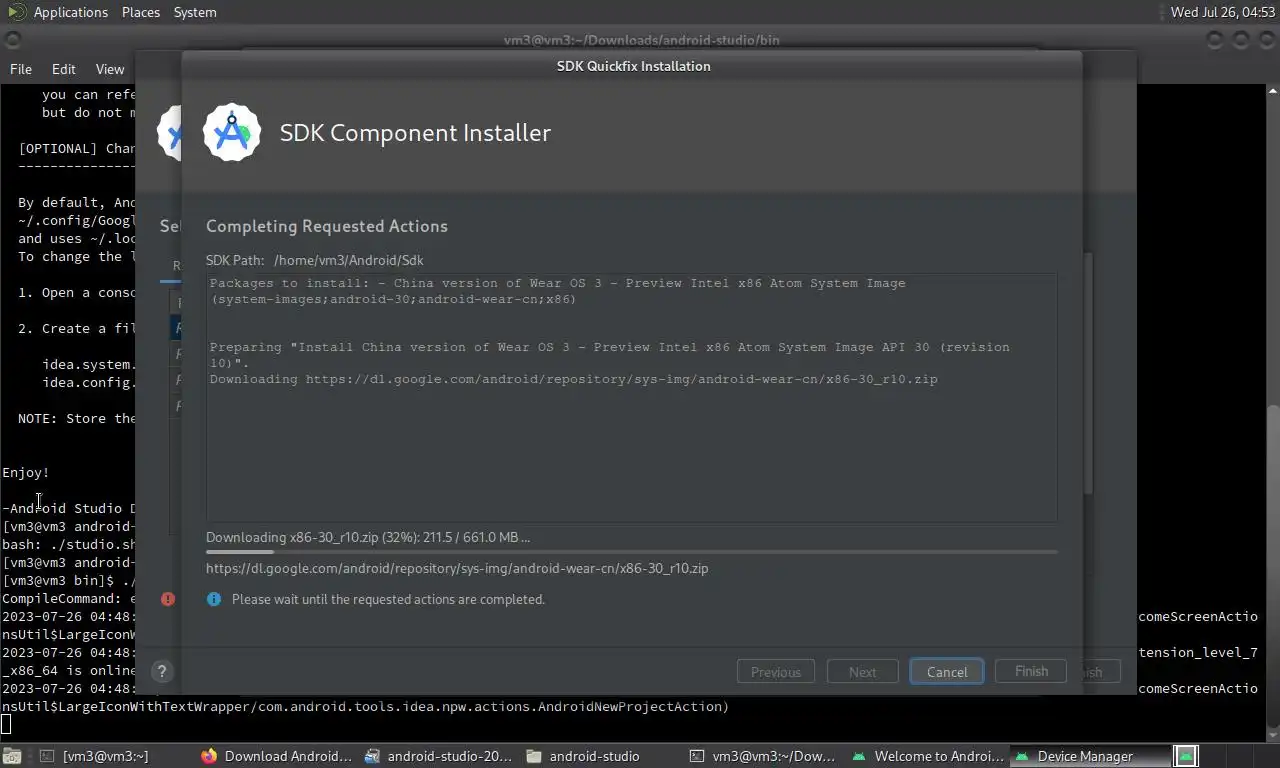Image resolution: width=1280 pixels, height=768 pixels.
Task: Click the Enjoy! line in terminal
Action: click(x=26, y=472)
